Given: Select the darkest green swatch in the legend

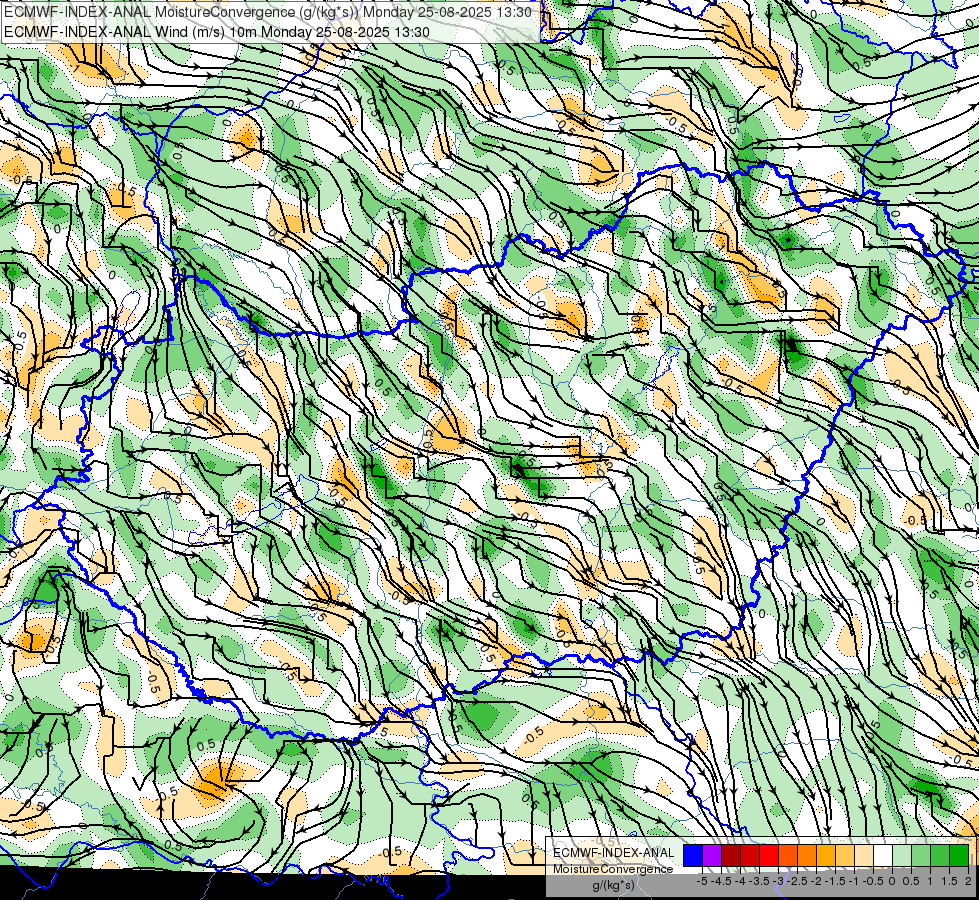Looking at the screenshot, I should (x=959, y=855).
